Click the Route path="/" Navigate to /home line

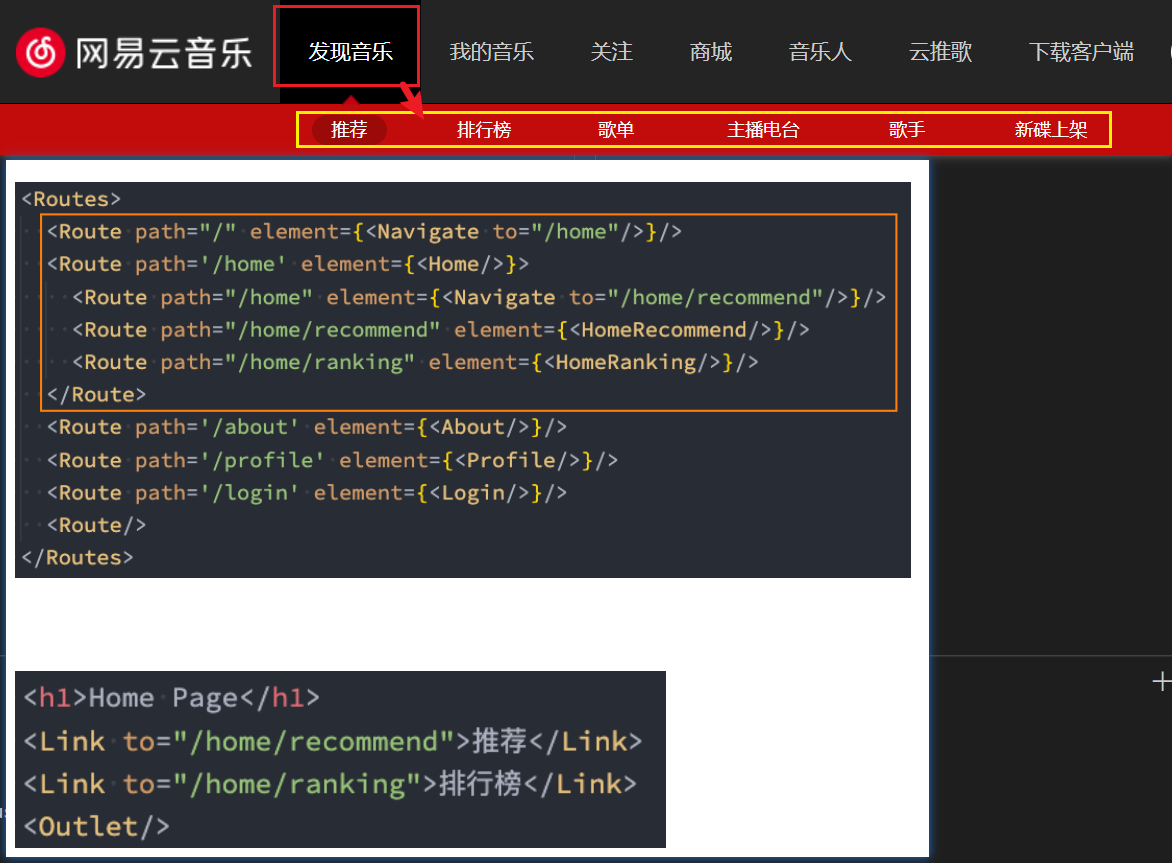(364, 232)
